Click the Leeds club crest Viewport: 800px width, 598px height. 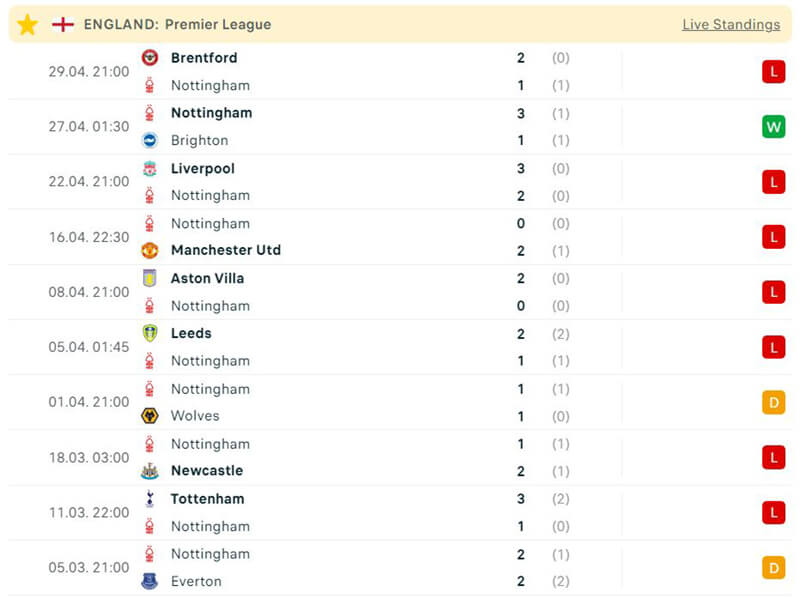pyautogui.click(x=150, y=334)
